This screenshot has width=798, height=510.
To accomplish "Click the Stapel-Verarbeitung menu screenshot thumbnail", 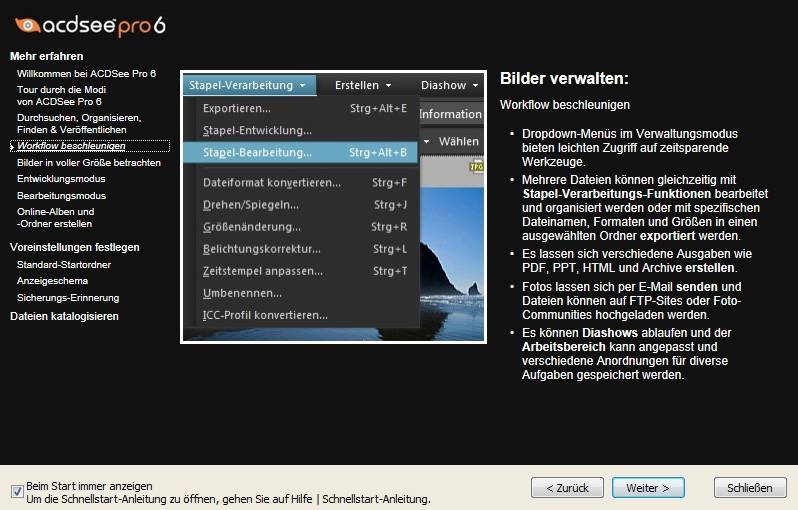I will tap(333, 207).
